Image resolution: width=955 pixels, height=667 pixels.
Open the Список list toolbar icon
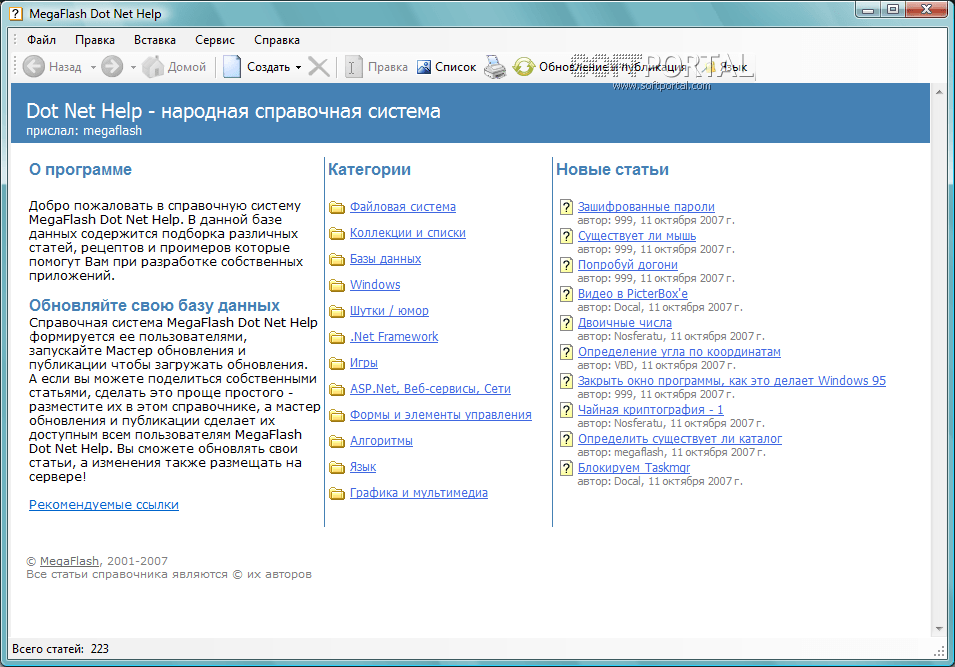(424, 66)
